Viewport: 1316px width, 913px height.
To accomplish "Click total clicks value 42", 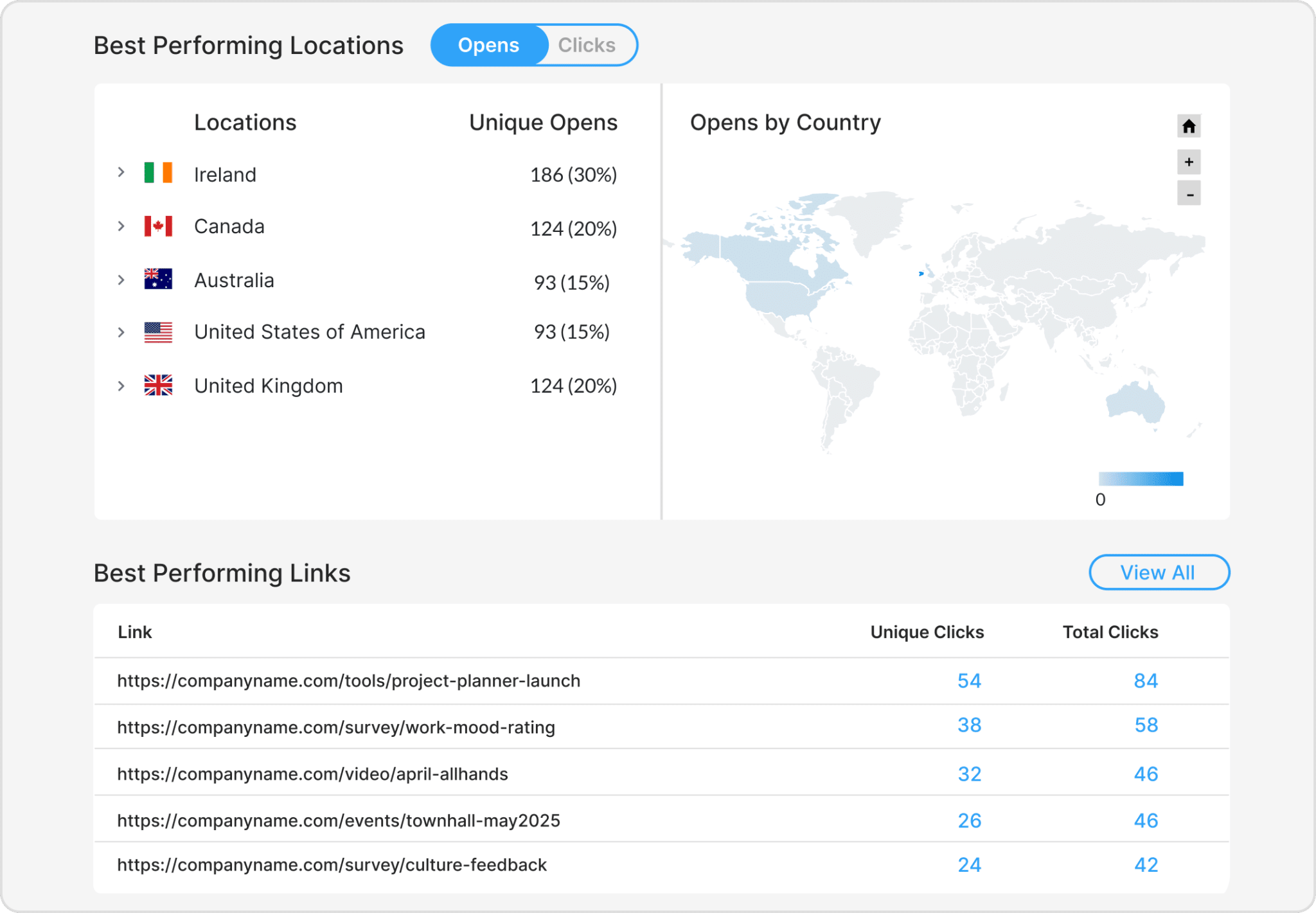I will click(x=1146, y=865).
